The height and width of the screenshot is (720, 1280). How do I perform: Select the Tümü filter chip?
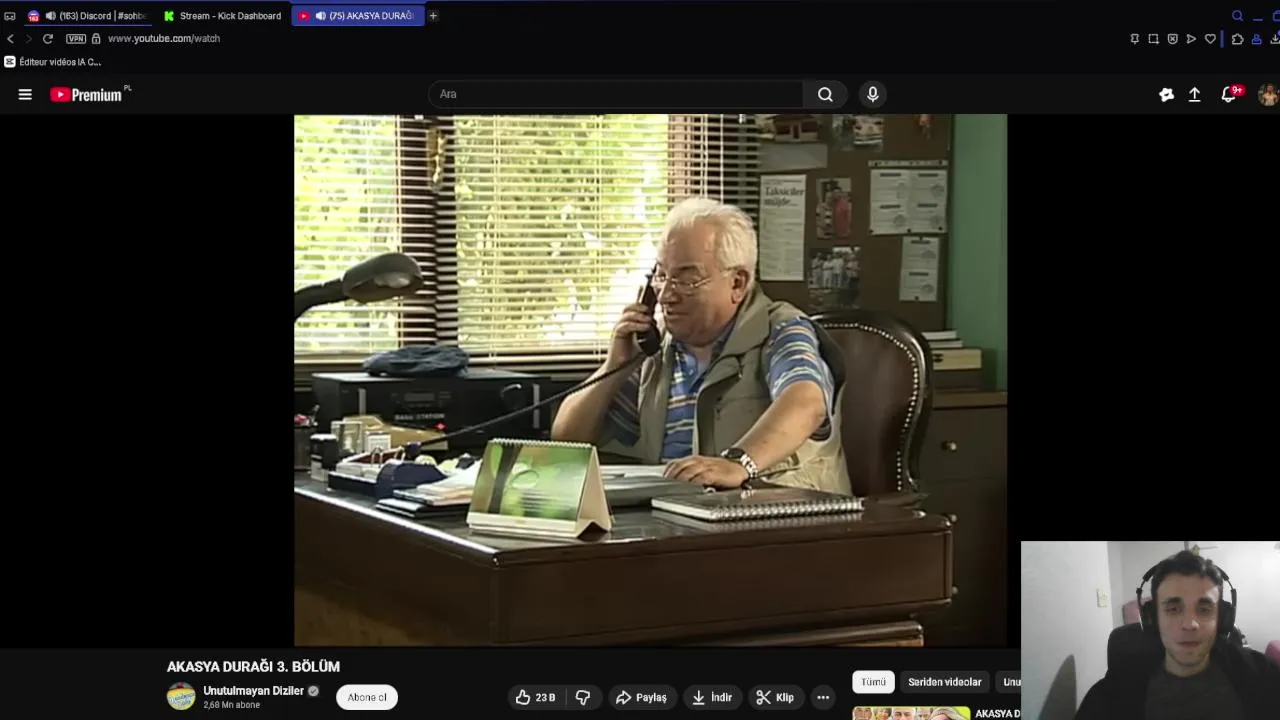873,682
